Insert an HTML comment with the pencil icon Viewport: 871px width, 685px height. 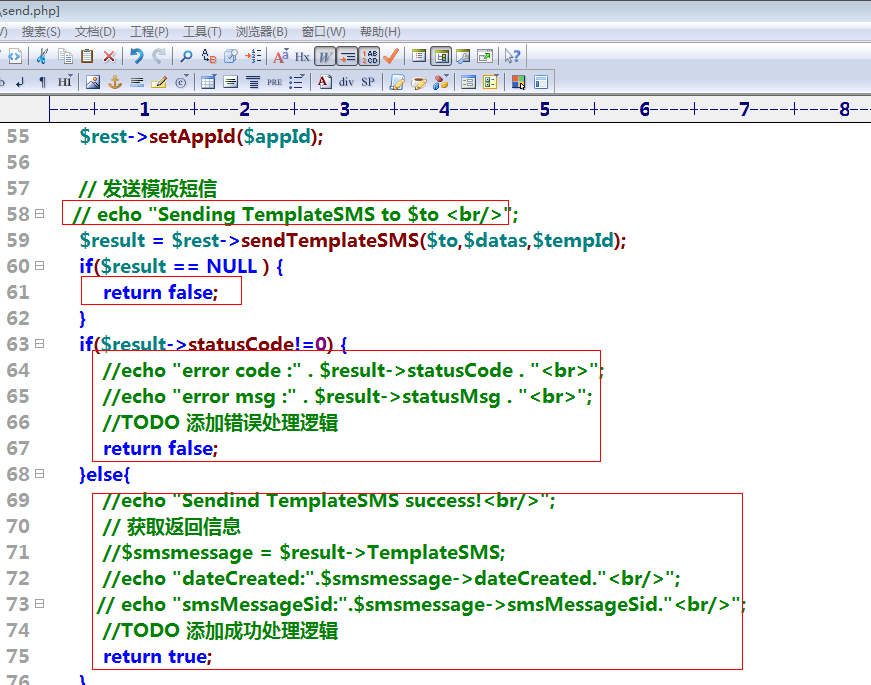(x=159, y=82)
